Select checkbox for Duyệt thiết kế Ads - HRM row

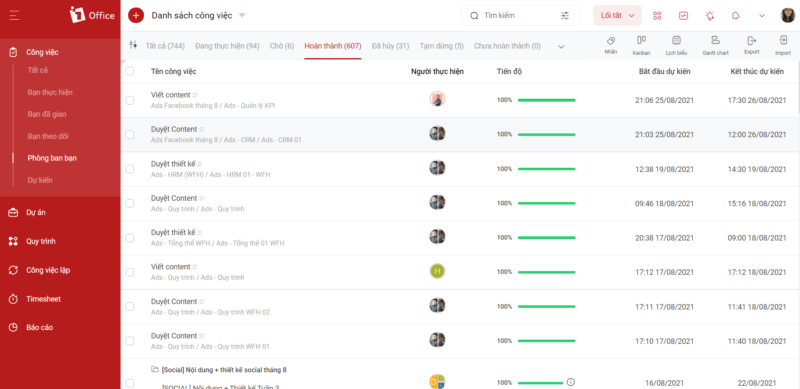[x=130, y=169]
